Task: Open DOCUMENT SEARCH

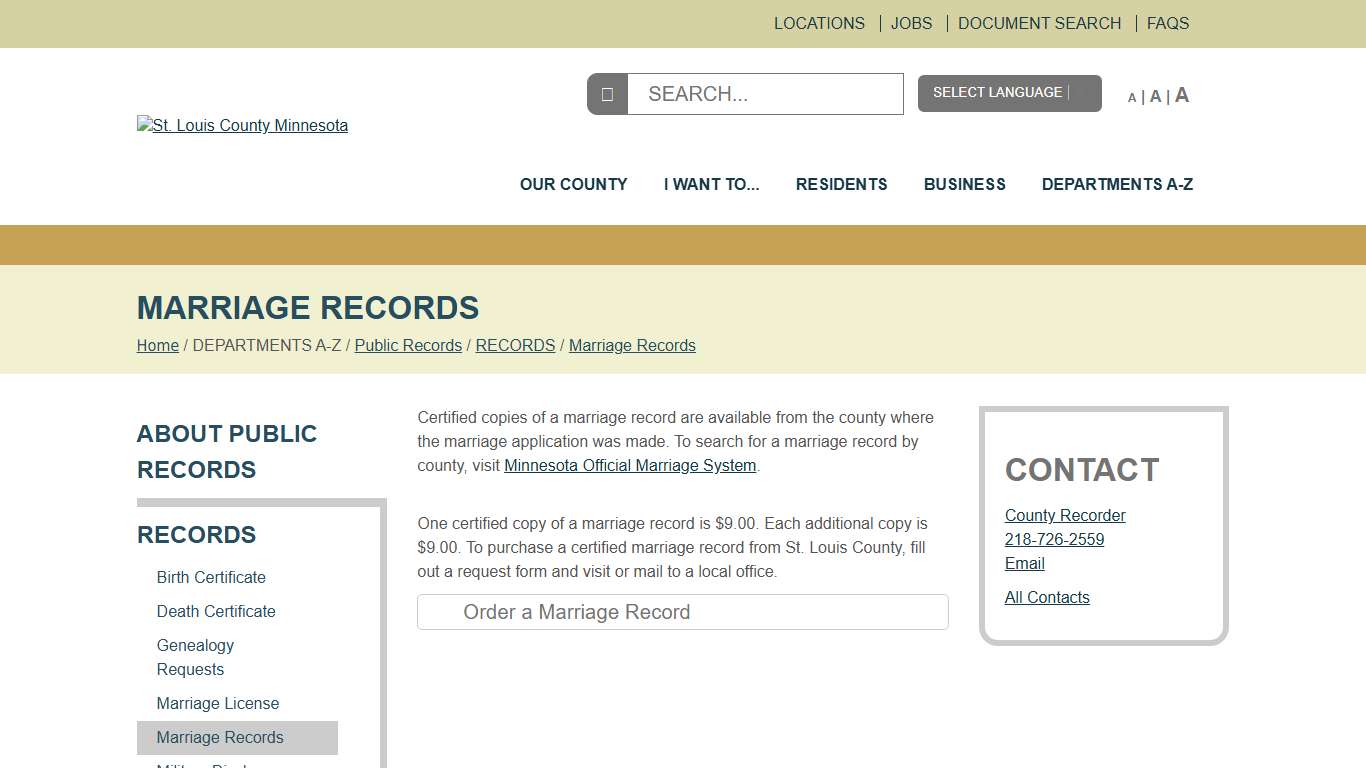Action: point(1039,23)
